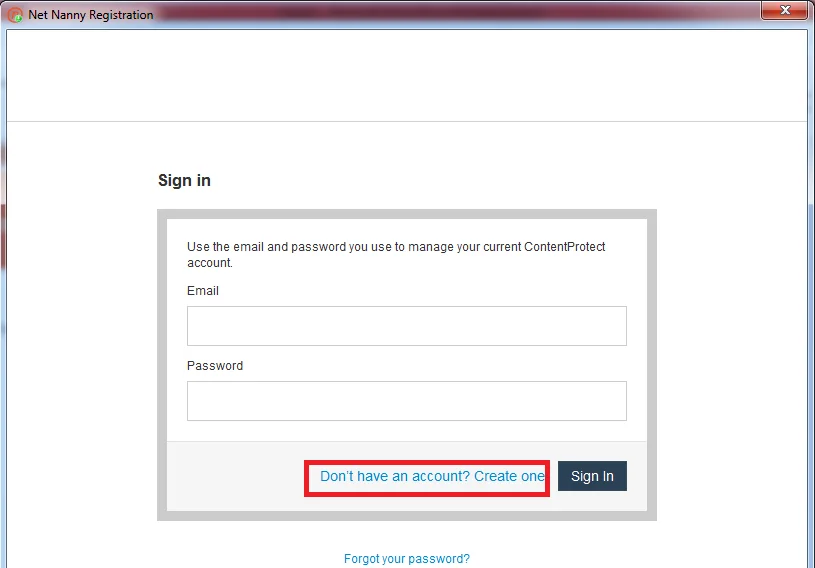The width and height of the screenshot is (815, 568).
Task: Click the "Net Nanny Registration" window title
Action: 91,15
